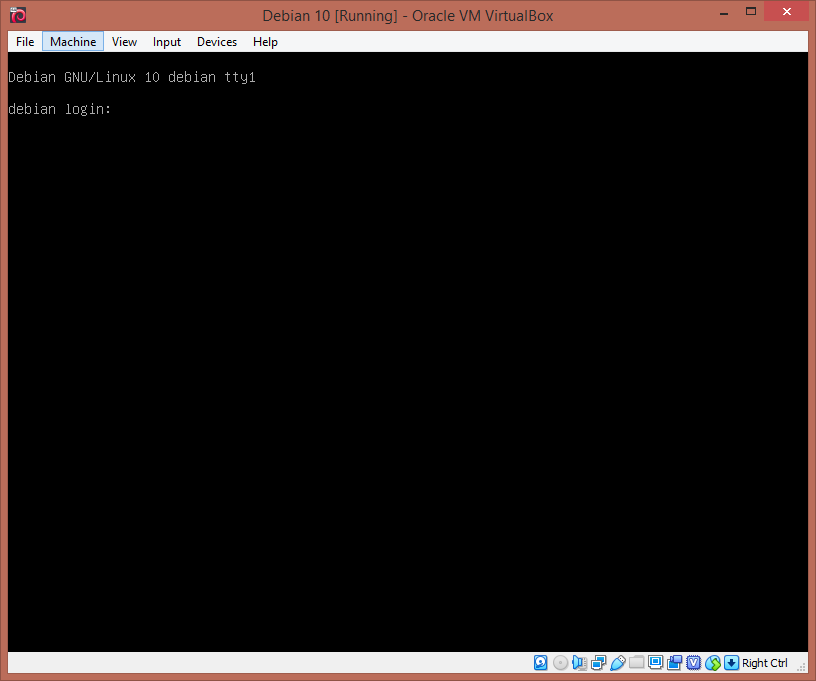Minimize the VirtualBox window
The image size is (816, 681).
[723, 12]
